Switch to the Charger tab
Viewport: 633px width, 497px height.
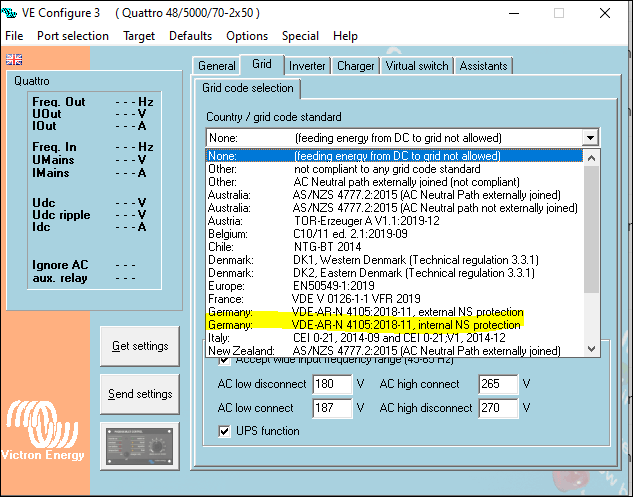356,66
